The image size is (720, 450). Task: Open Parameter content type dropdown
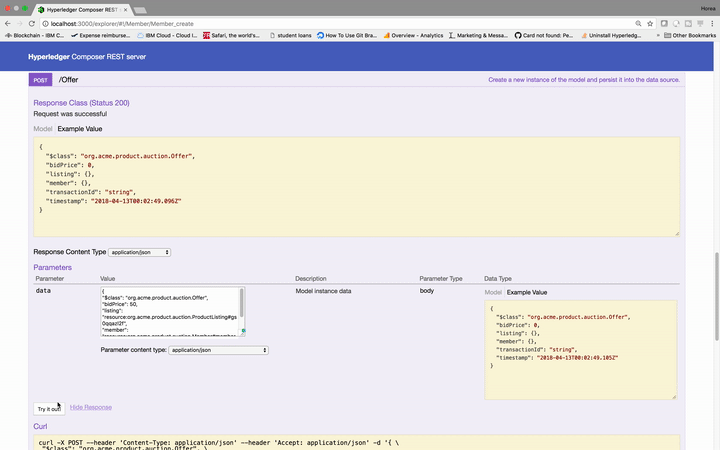[219, 350]
